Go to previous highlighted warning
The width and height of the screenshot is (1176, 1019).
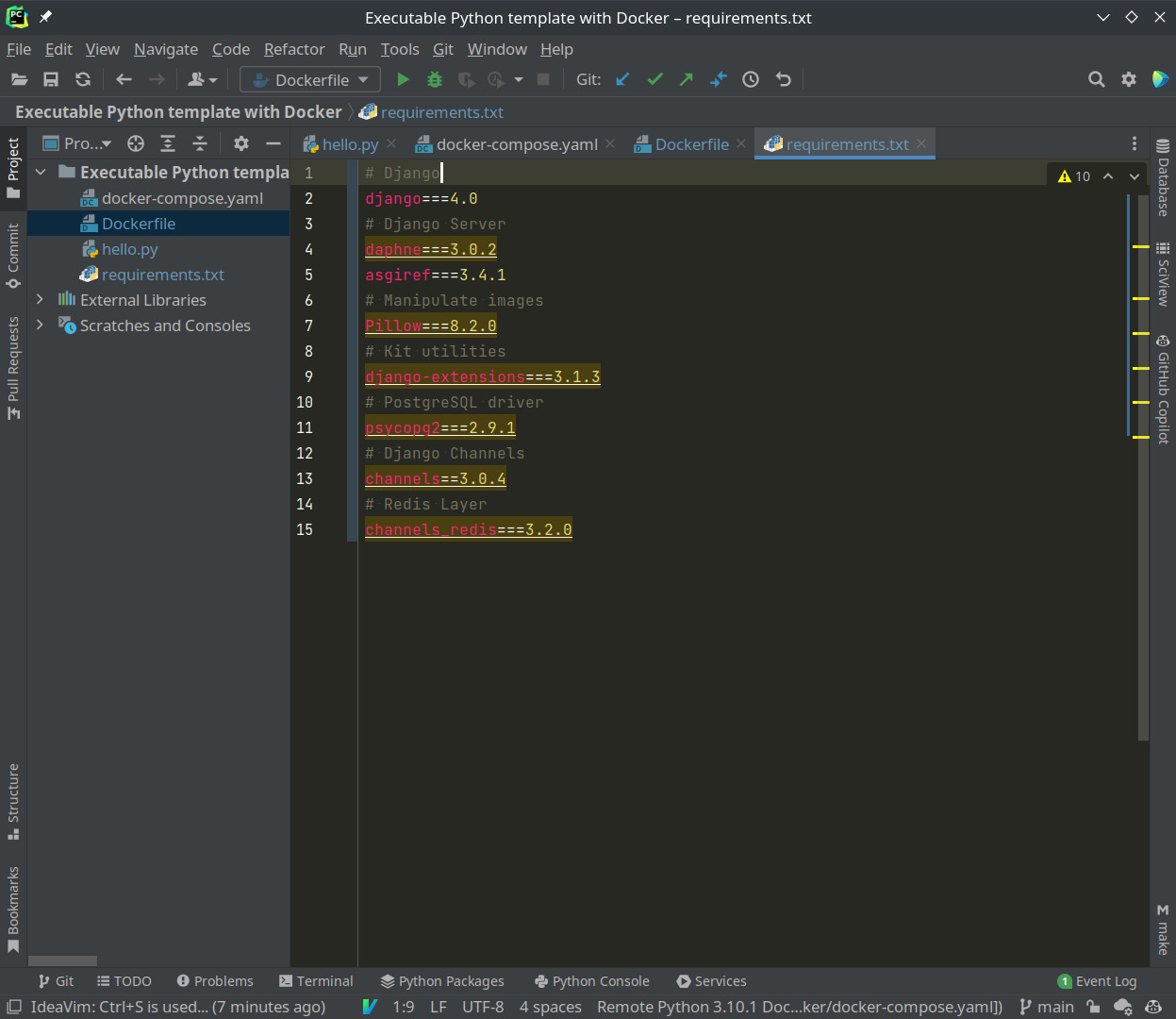[x=1108, y=176]
